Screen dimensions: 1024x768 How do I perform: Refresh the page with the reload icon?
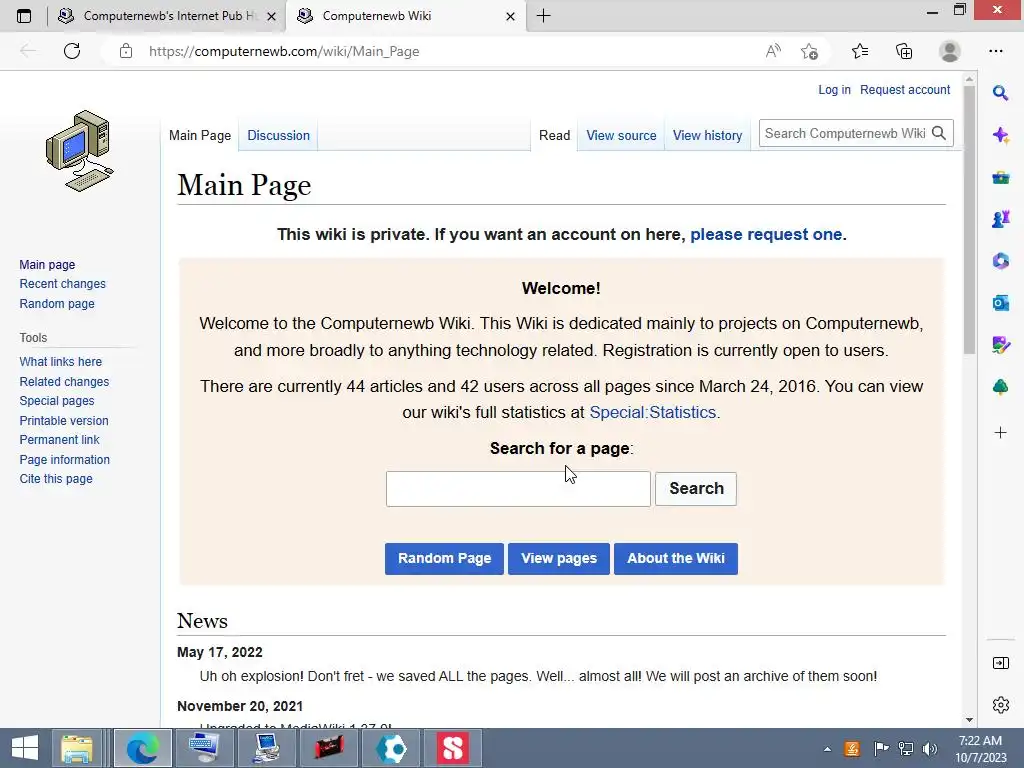coord(72,51)
